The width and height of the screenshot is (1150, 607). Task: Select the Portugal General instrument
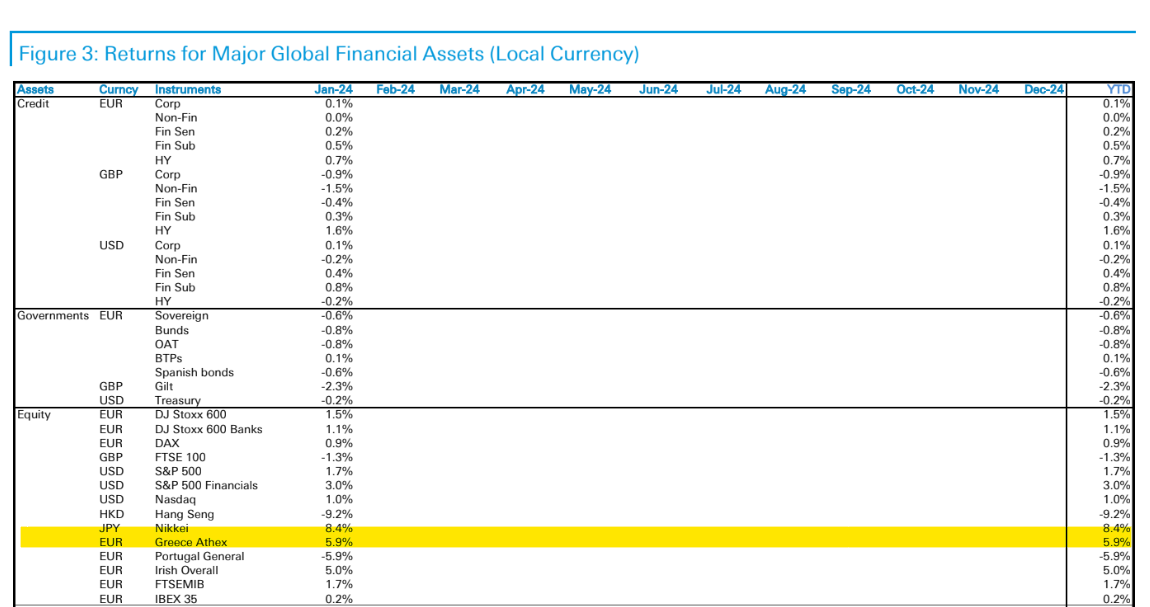coord(199,556)
